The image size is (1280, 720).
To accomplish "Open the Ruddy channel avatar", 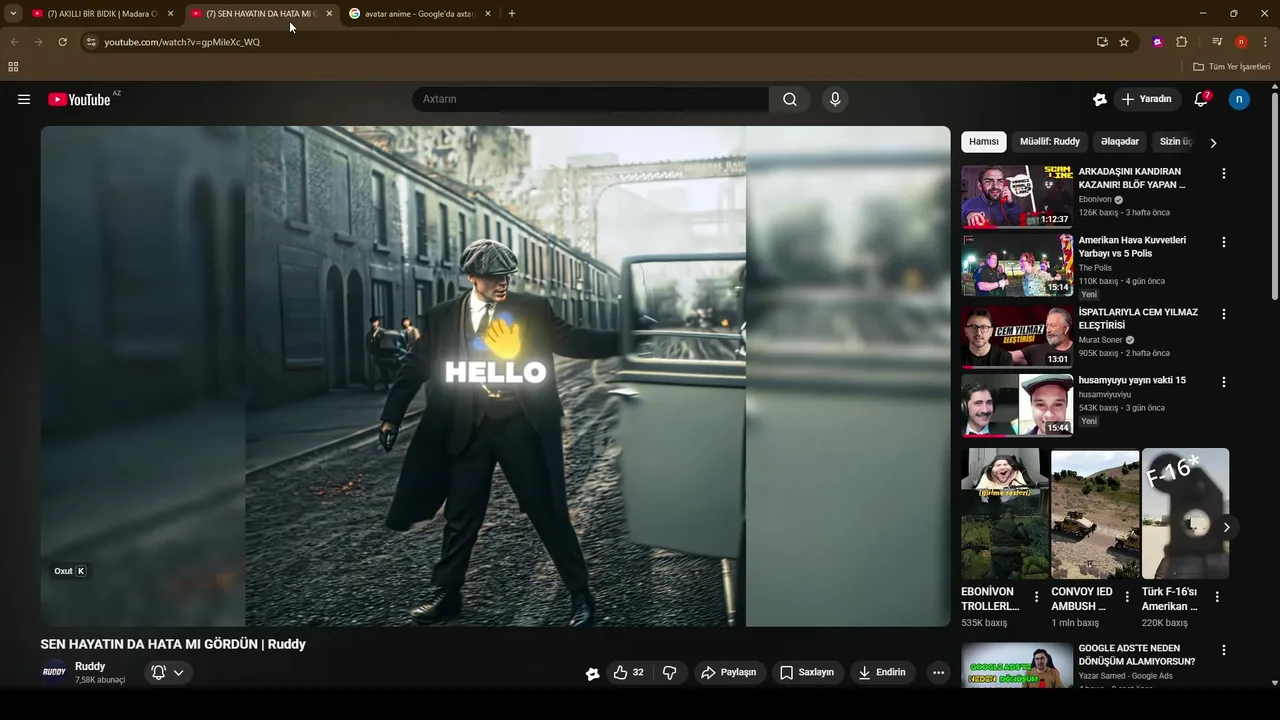I will (54, 672).
